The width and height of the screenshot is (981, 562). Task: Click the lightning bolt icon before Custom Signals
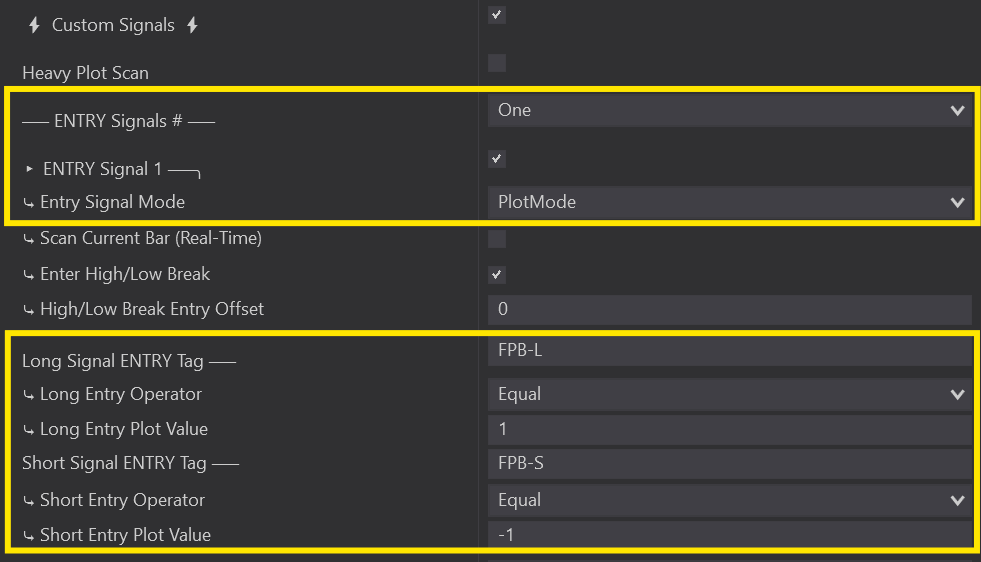click(x=34, y=25)
